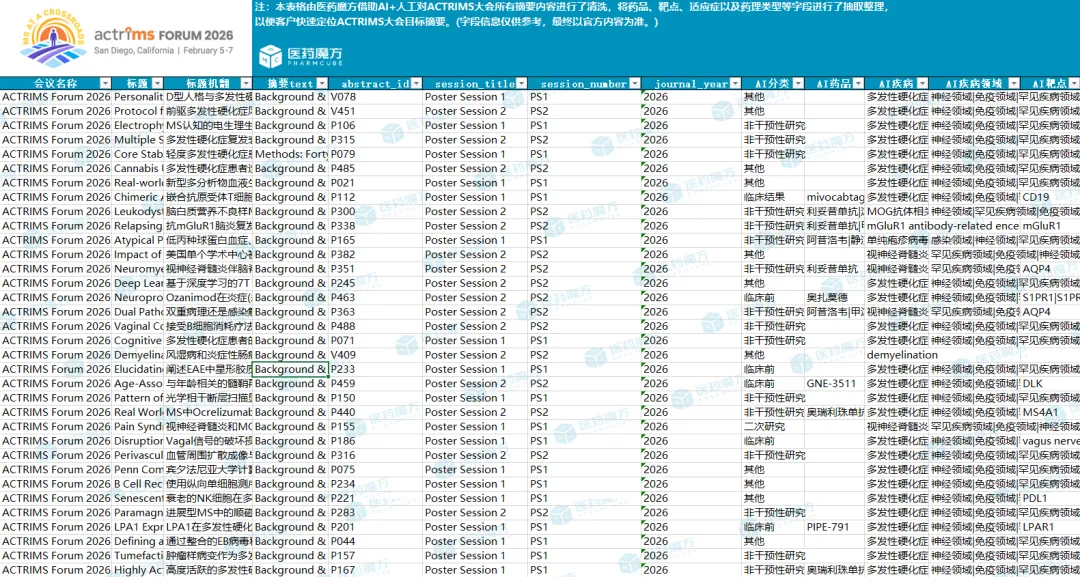The width and height of the screenshot is (1080, 577).
Task: Select the abstract id cell P463
Action: pyautogui.click(x=375, y=297)
